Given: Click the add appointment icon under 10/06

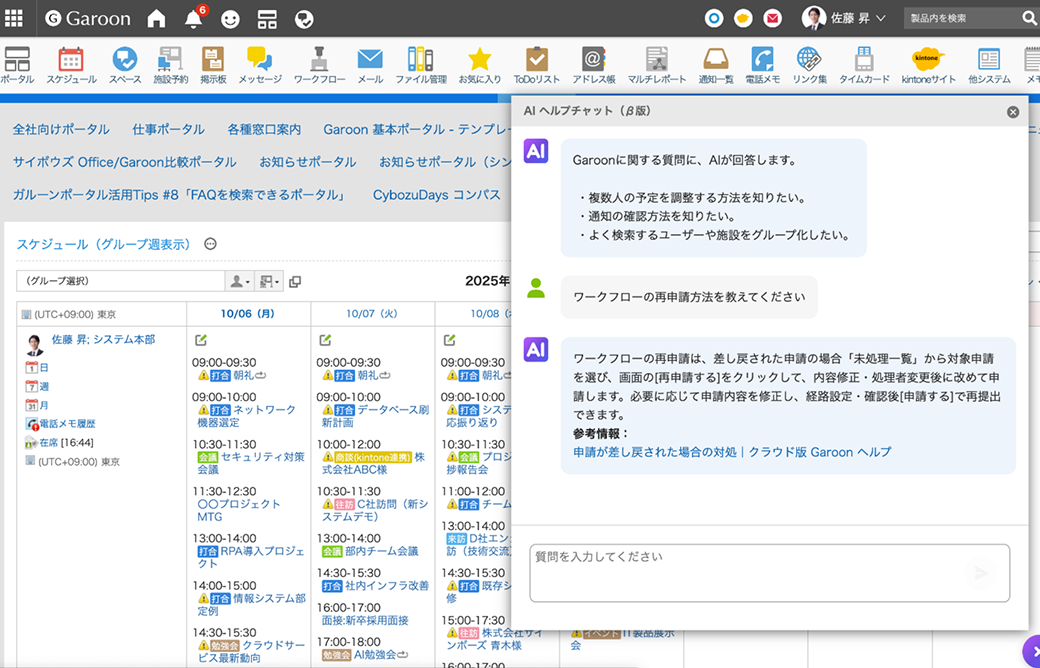Looking at the screenshot, I should [x=201, y=340].
